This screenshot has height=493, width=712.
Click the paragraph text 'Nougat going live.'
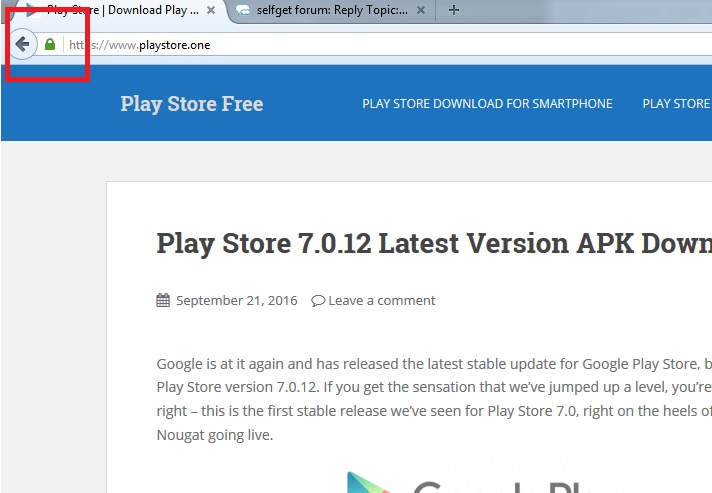(x=215, y=435)
